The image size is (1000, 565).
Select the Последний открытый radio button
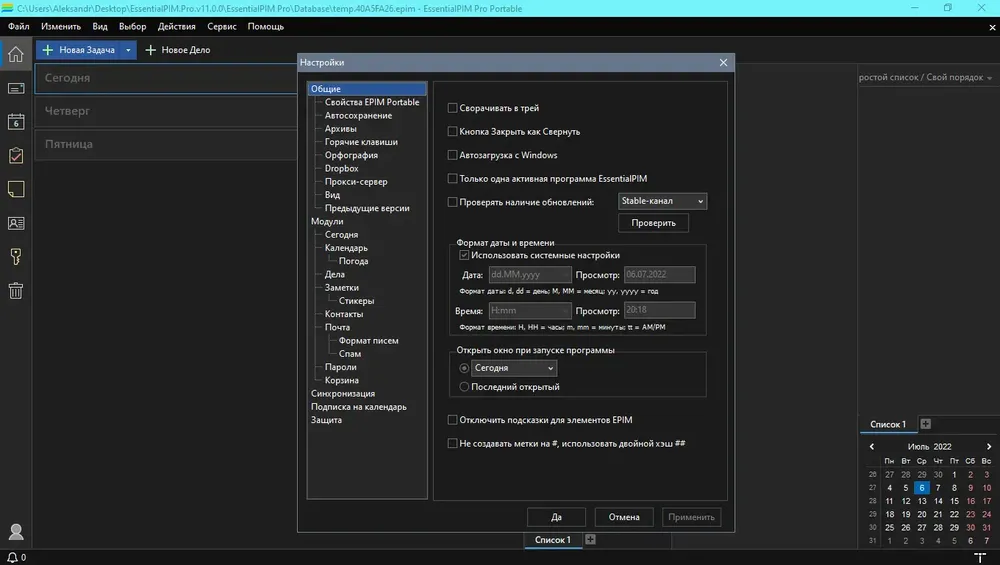click(464, 386)
